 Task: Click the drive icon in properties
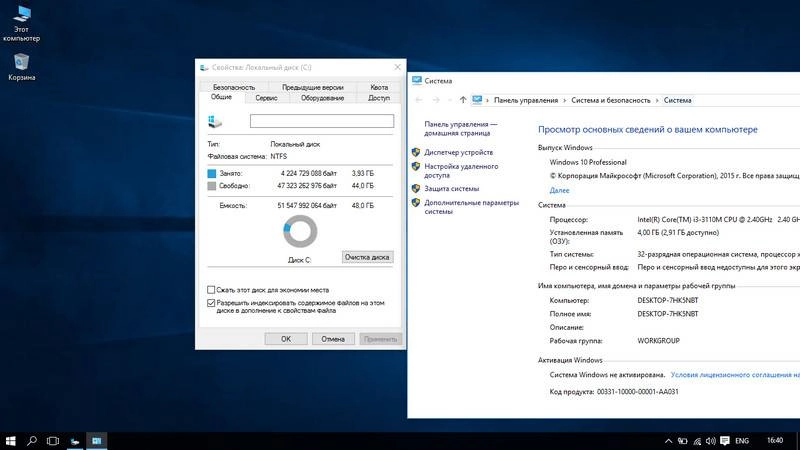pyautogui.click(x=215, y=121)
